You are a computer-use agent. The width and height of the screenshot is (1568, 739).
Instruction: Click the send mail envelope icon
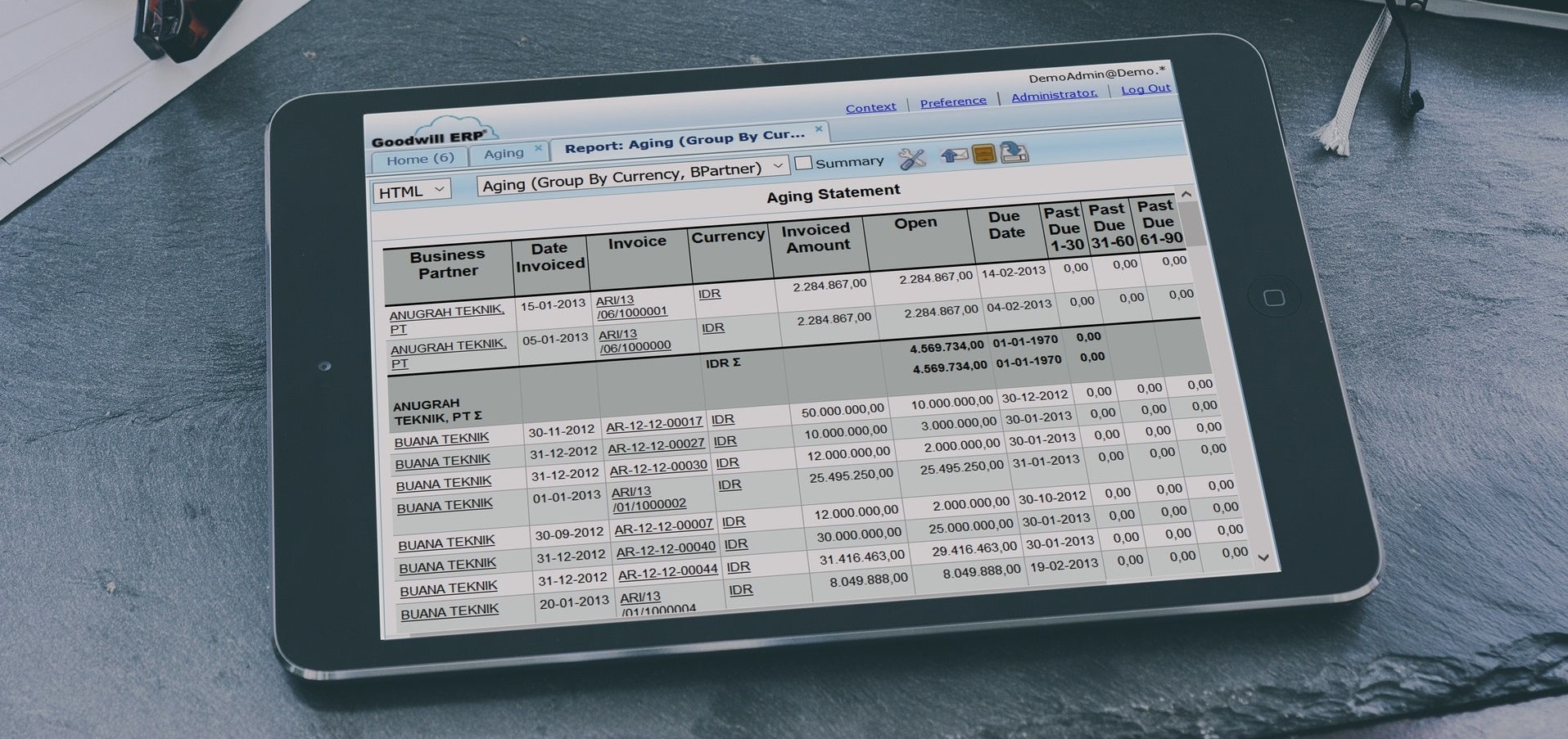pos(953,155)
